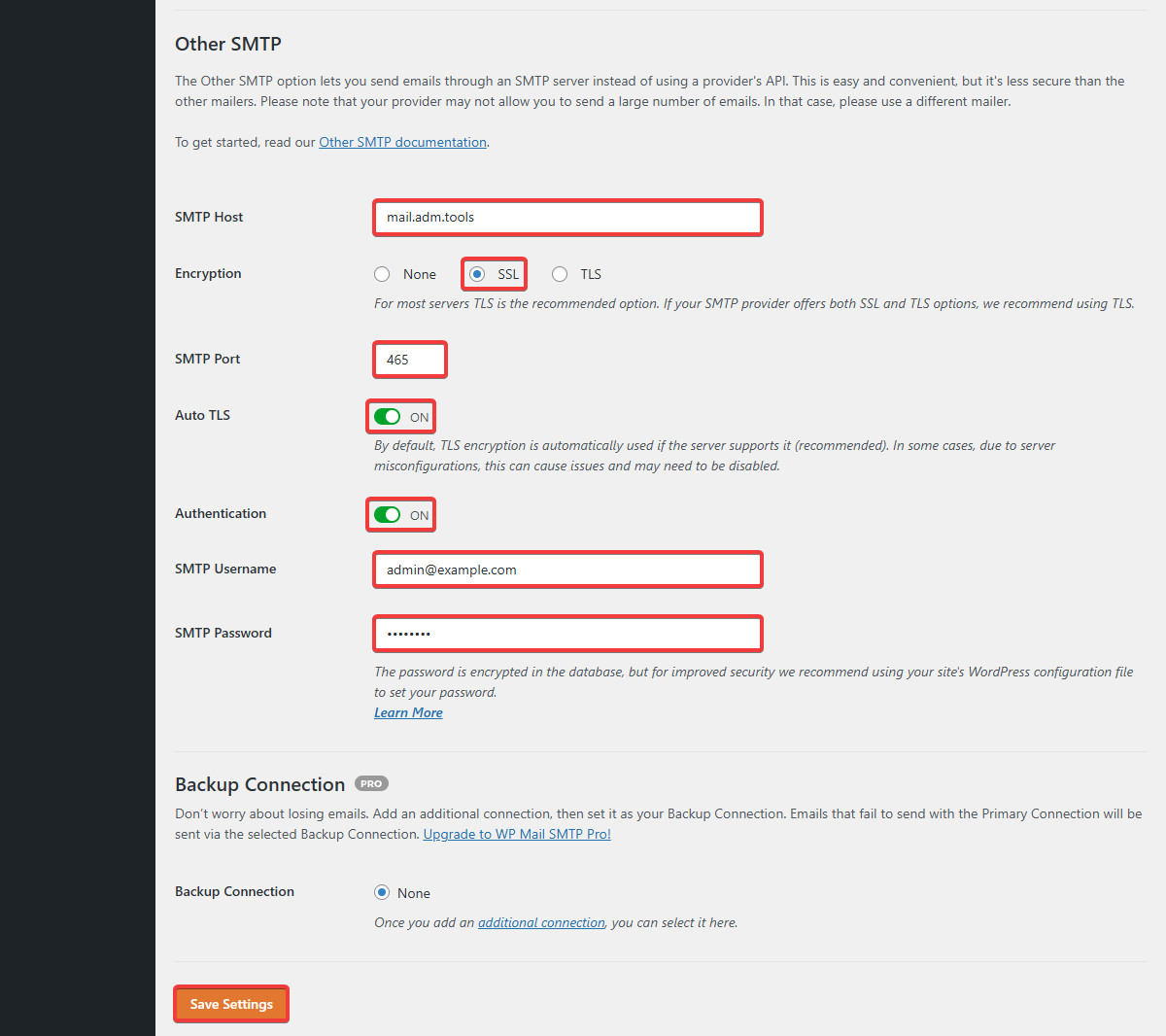Select None for Backup Connection
Screen dimensions: 1166x1036
(x=383, y=892)
